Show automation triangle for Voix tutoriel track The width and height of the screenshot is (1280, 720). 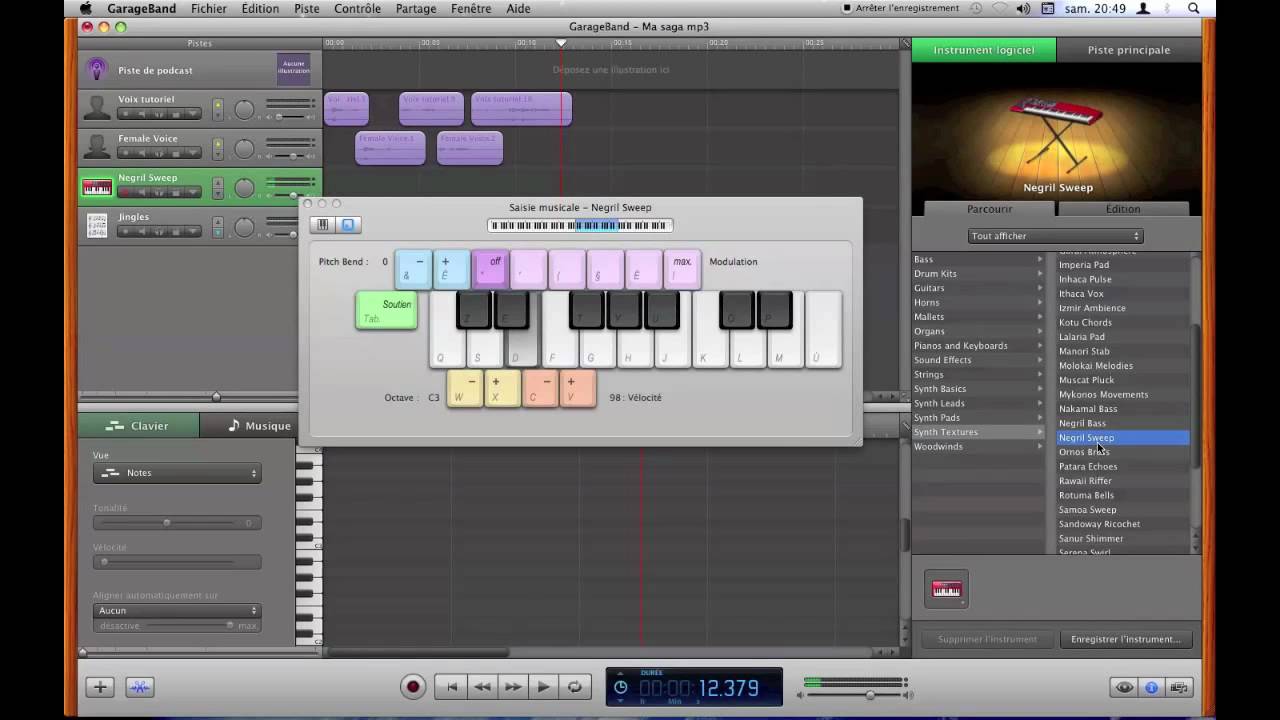click(x=193, y=114)
